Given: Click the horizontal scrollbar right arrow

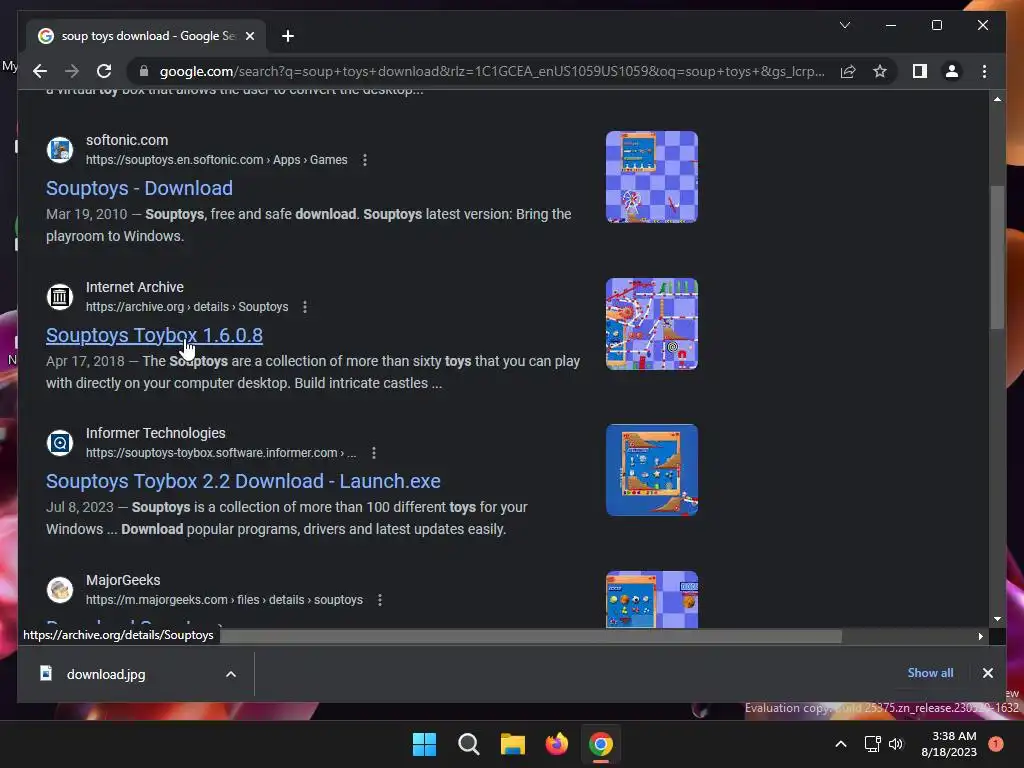Looking at the screenshot, I should click(x=980, y=636).
